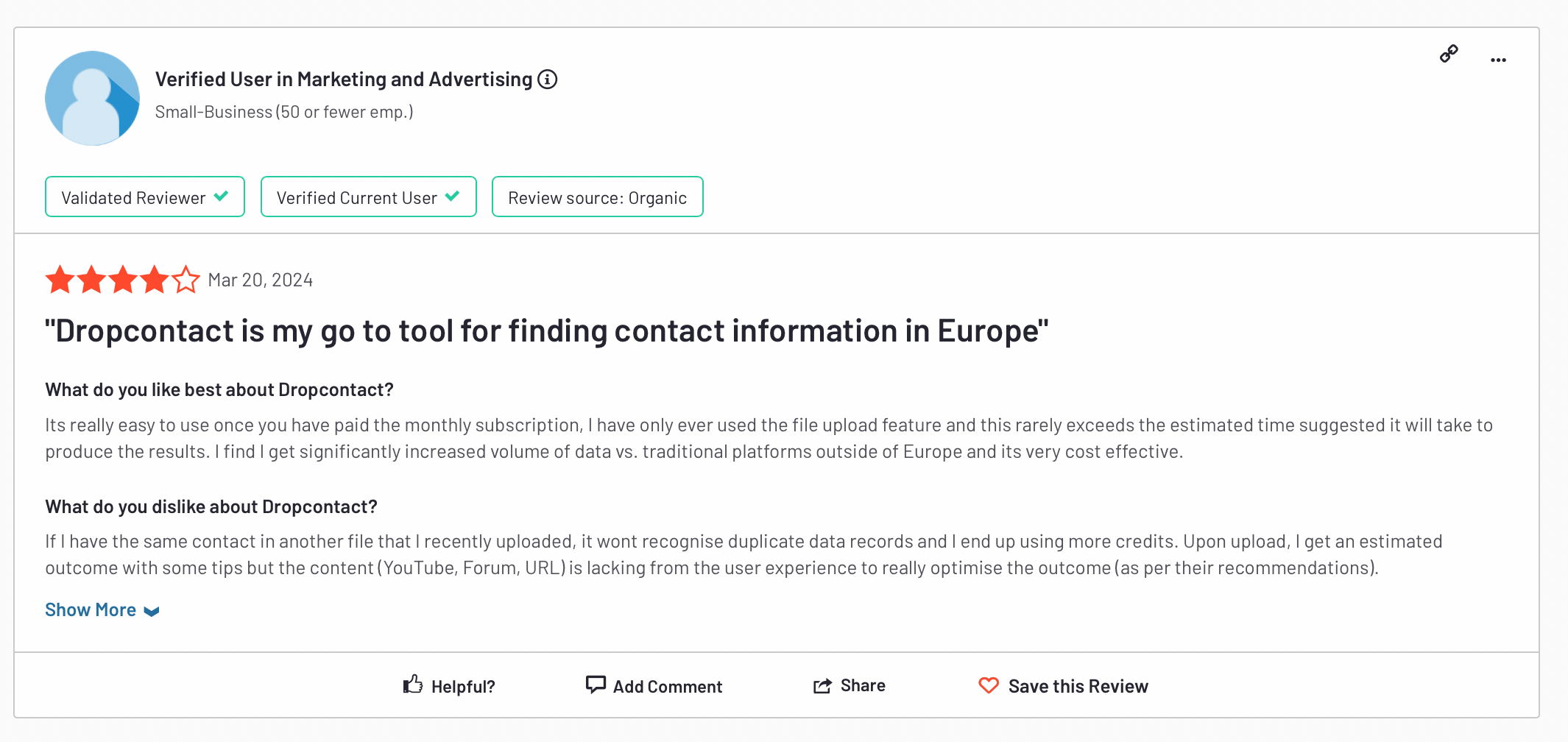
Task: Click the thumbs-up Helpful icon
Action: [413, 685]
